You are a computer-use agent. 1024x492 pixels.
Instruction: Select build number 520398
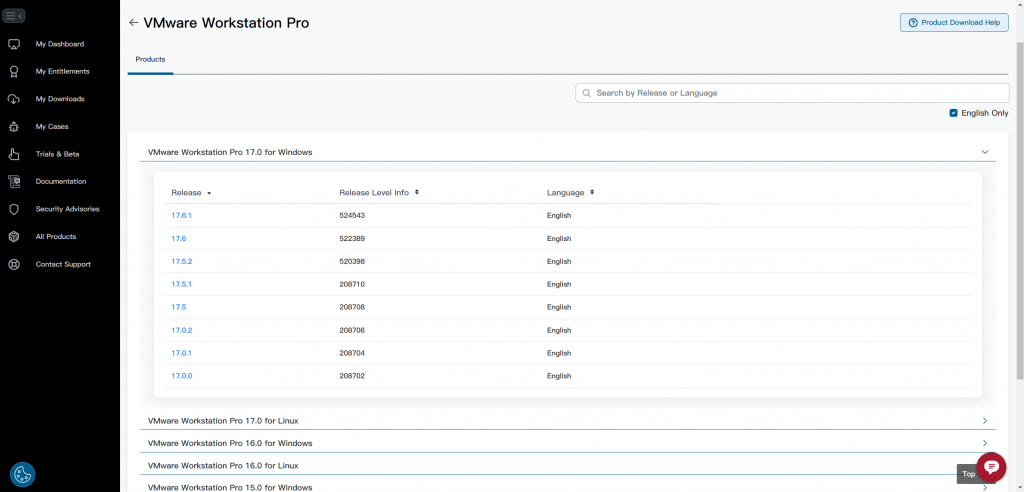[352, 261]
